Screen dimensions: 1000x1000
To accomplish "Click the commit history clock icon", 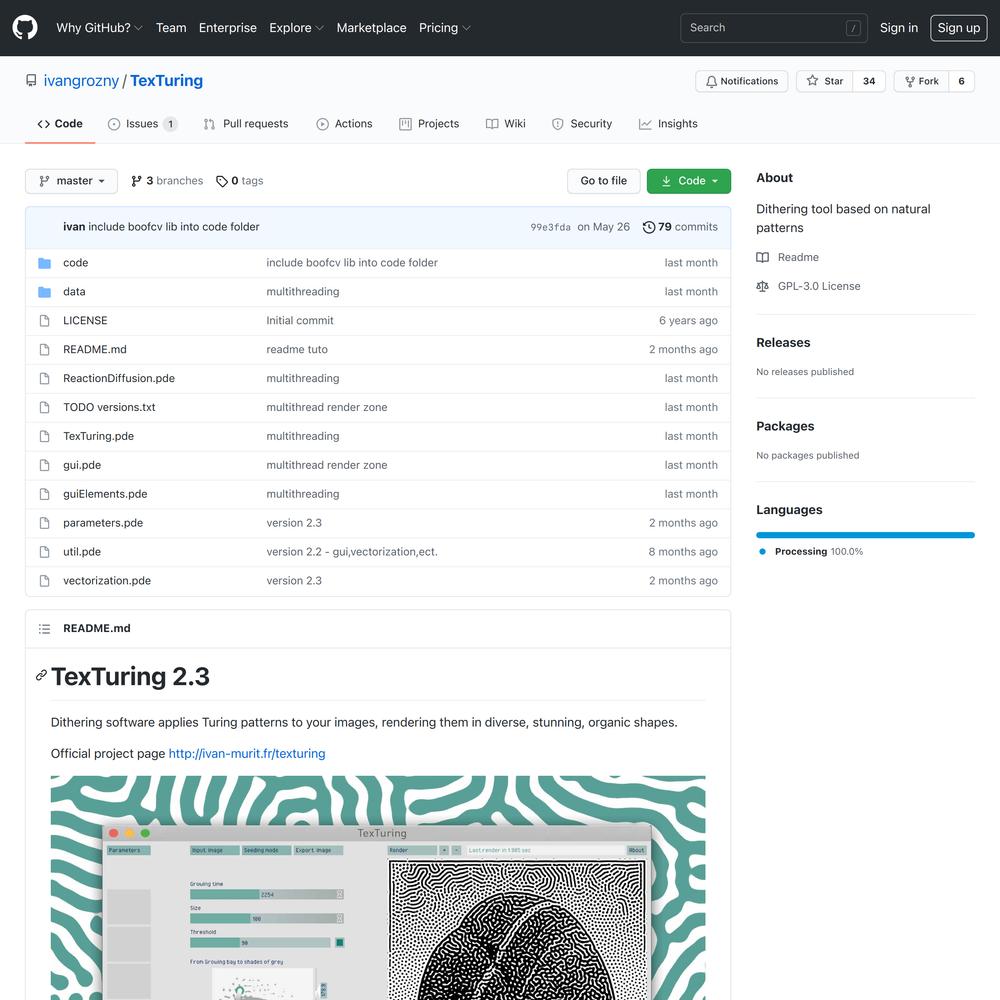I will point(649,227).
